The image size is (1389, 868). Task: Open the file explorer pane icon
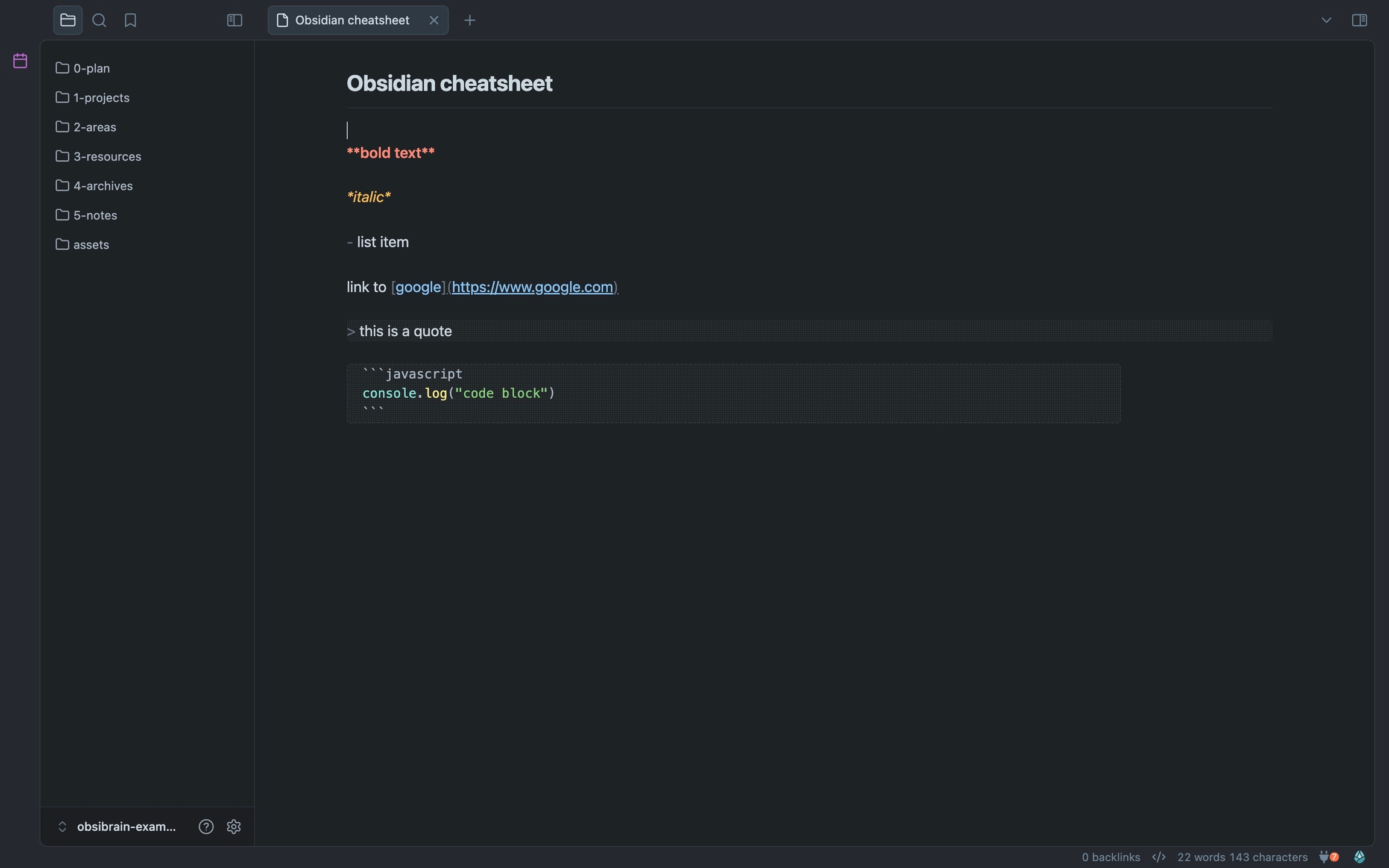click(68, 20)
